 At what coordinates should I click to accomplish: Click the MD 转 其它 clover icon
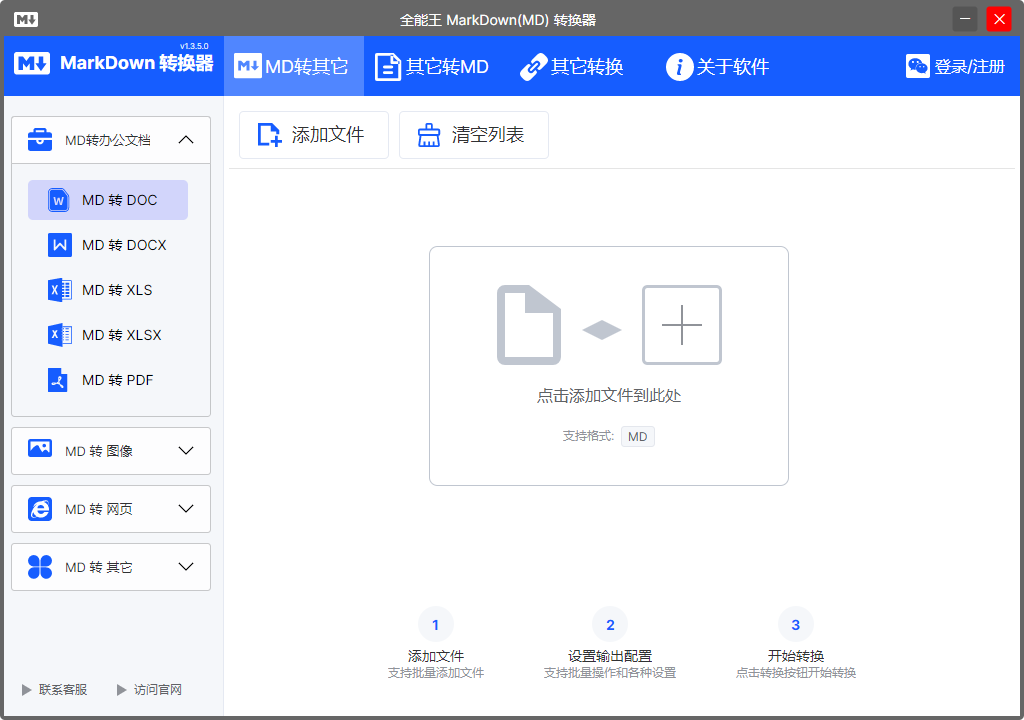(40, 566)
